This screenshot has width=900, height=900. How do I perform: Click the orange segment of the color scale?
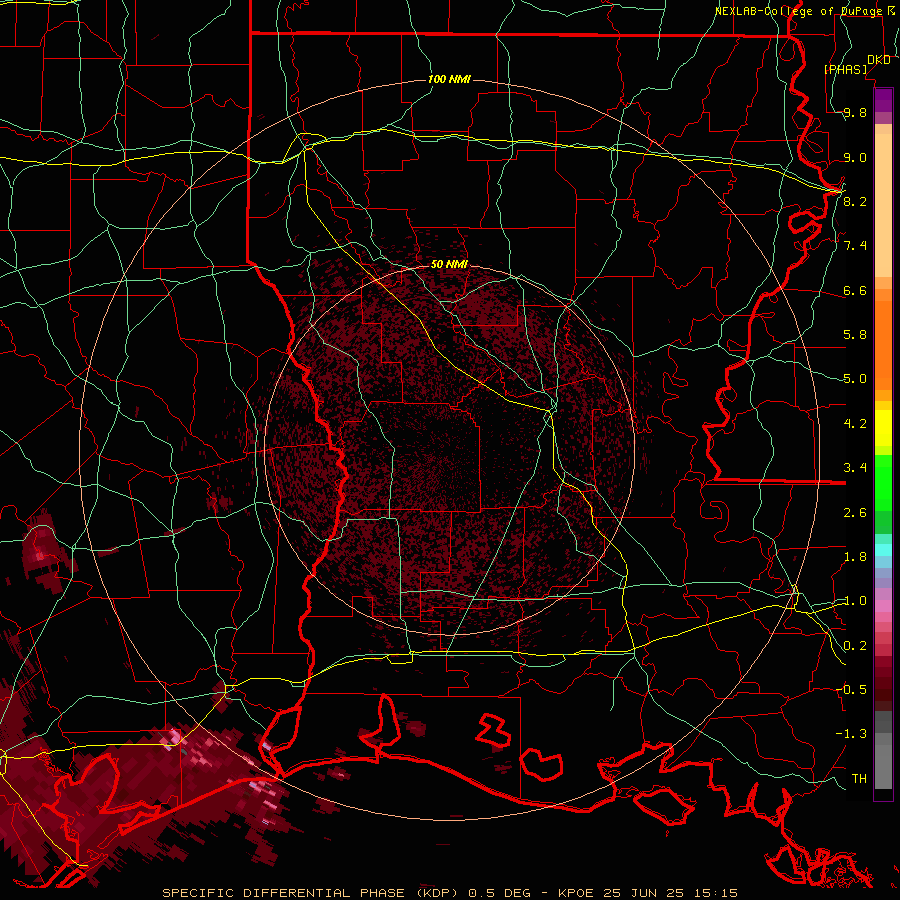883,344
